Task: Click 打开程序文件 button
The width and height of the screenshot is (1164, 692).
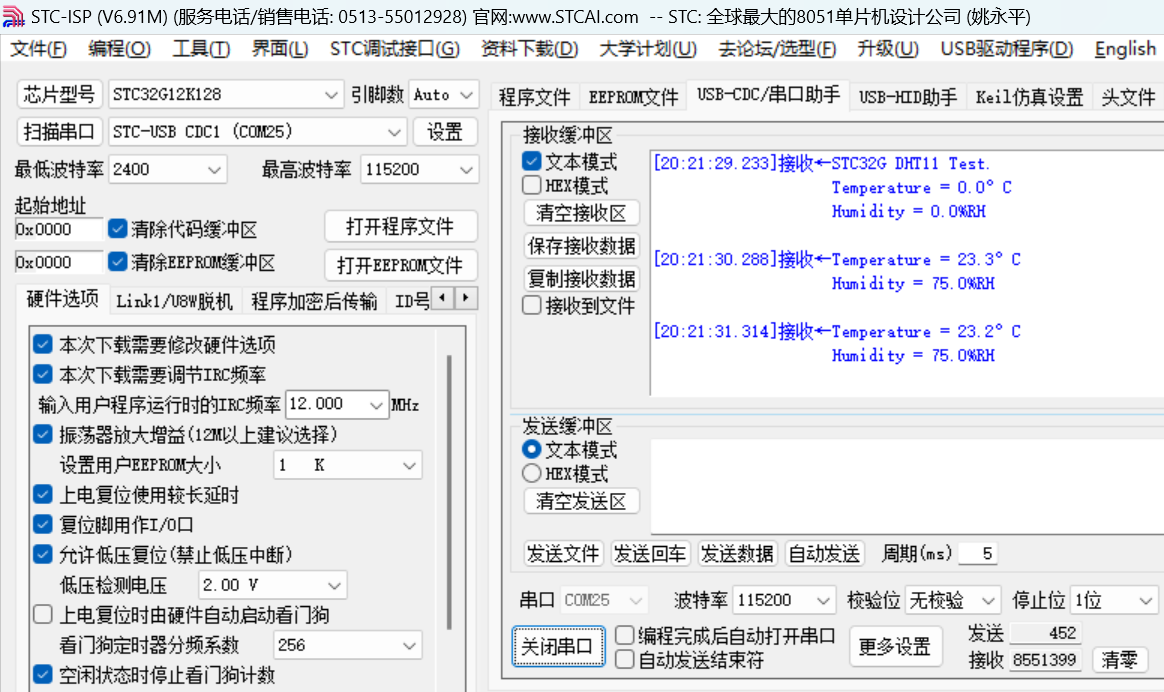Action: click(400, 226)
